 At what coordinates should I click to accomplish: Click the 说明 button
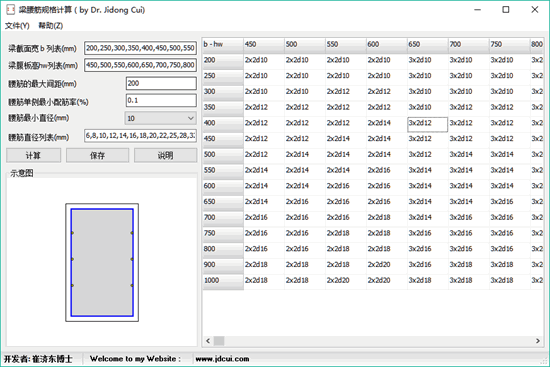[166, 155]
